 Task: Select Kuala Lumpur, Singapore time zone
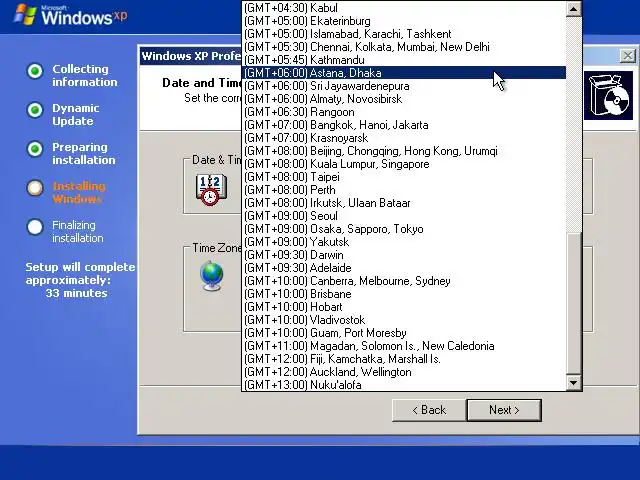click(404, 164)
